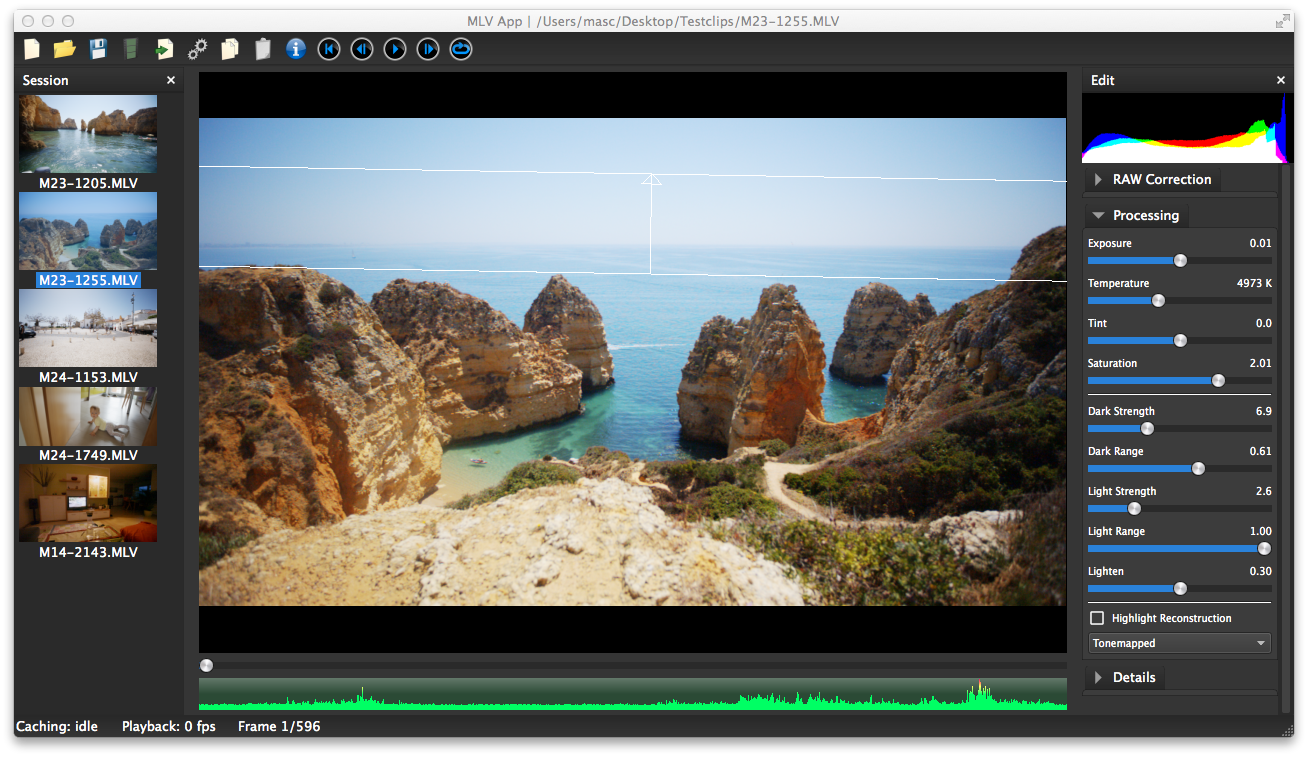Open the Tonemapped profile dropdown
This screenshot has height=757, width=1308.
pyautogui.click(x=1180, y=643)
